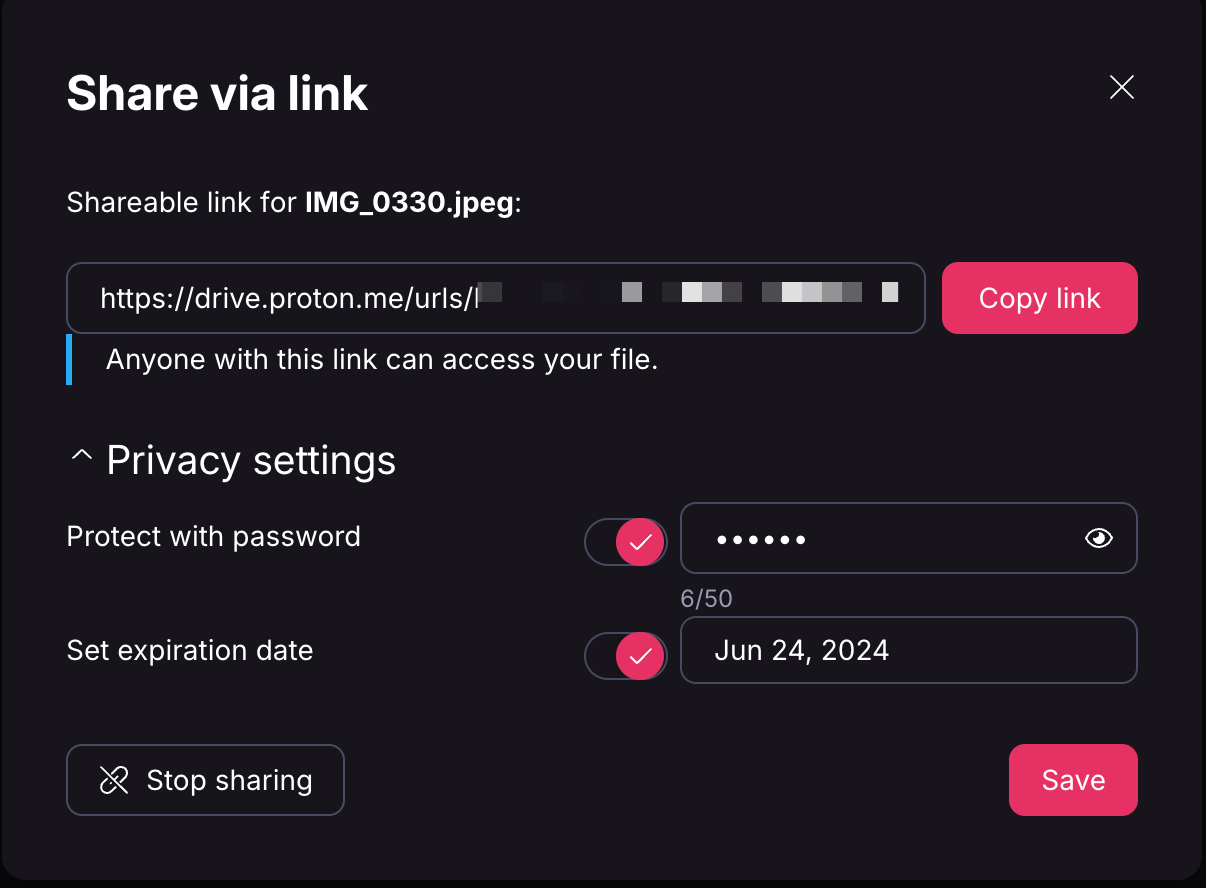The width and height of the screenshot is (1206, 888).
Task: Click the Privacy settings heading
Action: pos(251,460)
